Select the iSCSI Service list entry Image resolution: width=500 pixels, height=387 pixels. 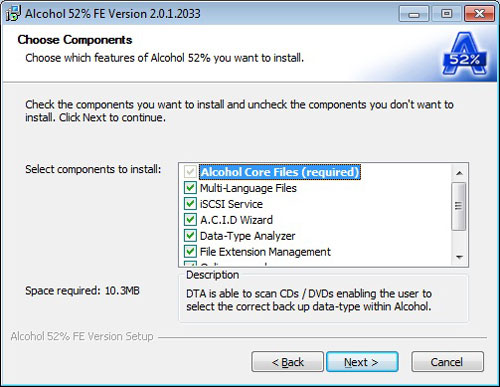point(231,204)
